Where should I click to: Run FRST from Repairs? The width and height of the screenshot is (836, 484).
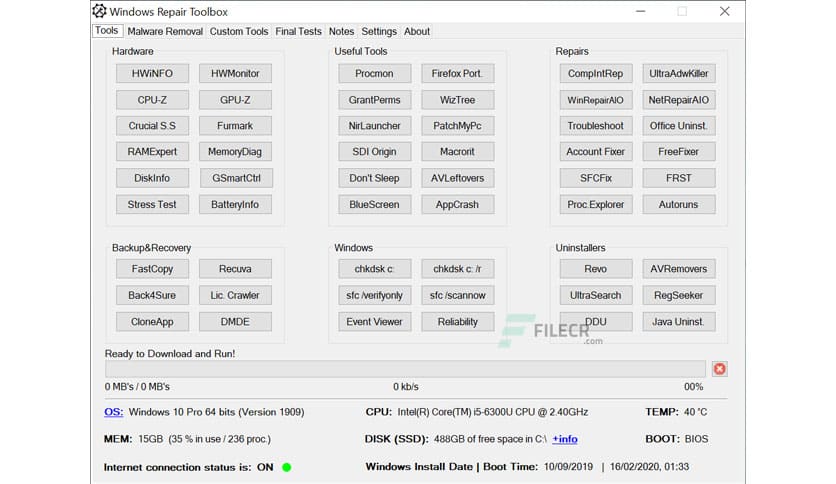pos(679,178)
